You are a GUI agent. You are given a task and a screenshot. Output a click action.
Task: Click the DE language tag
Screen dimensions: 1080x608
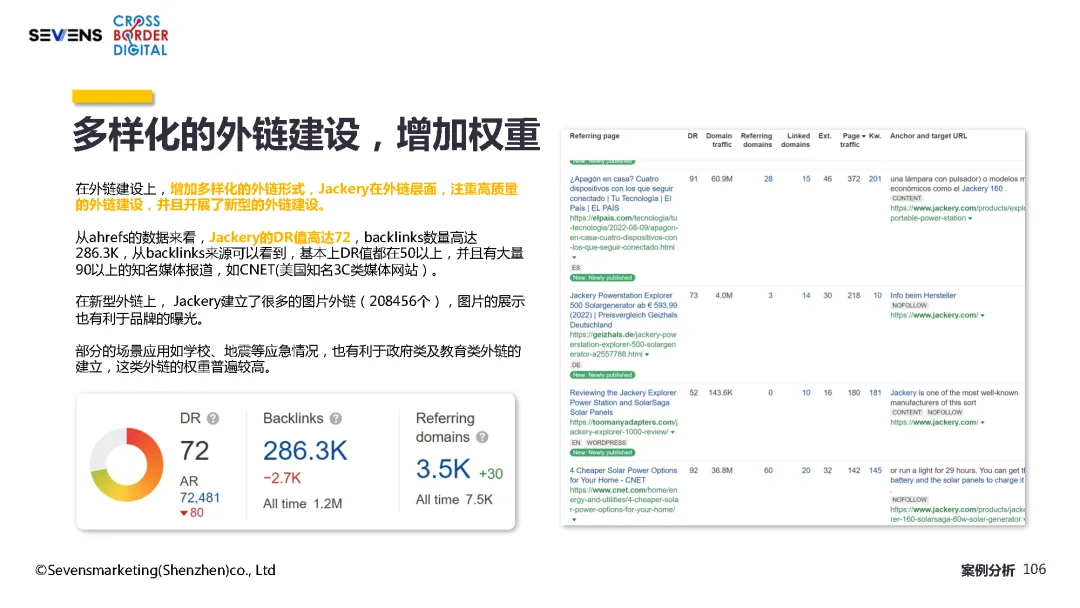coord(576,365)
